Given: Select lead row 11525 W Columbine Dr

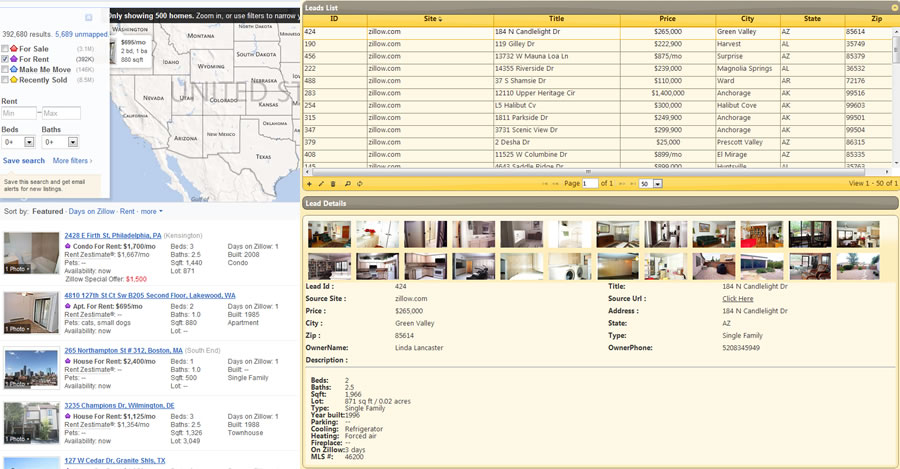Looking at the screenshot, I should (x=597, y=154).
